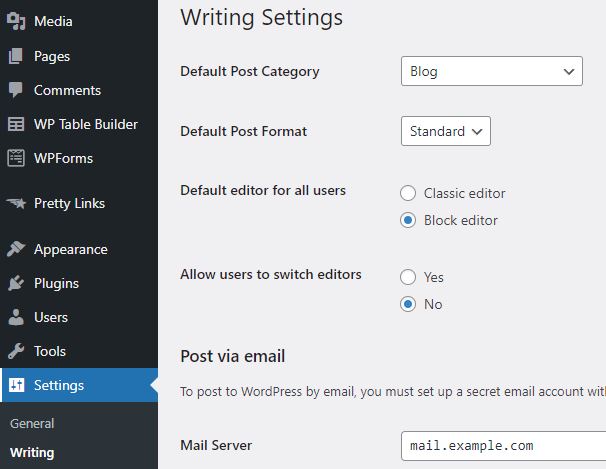
Task: Go to the General settings submenu
Action: click(32, 423)
